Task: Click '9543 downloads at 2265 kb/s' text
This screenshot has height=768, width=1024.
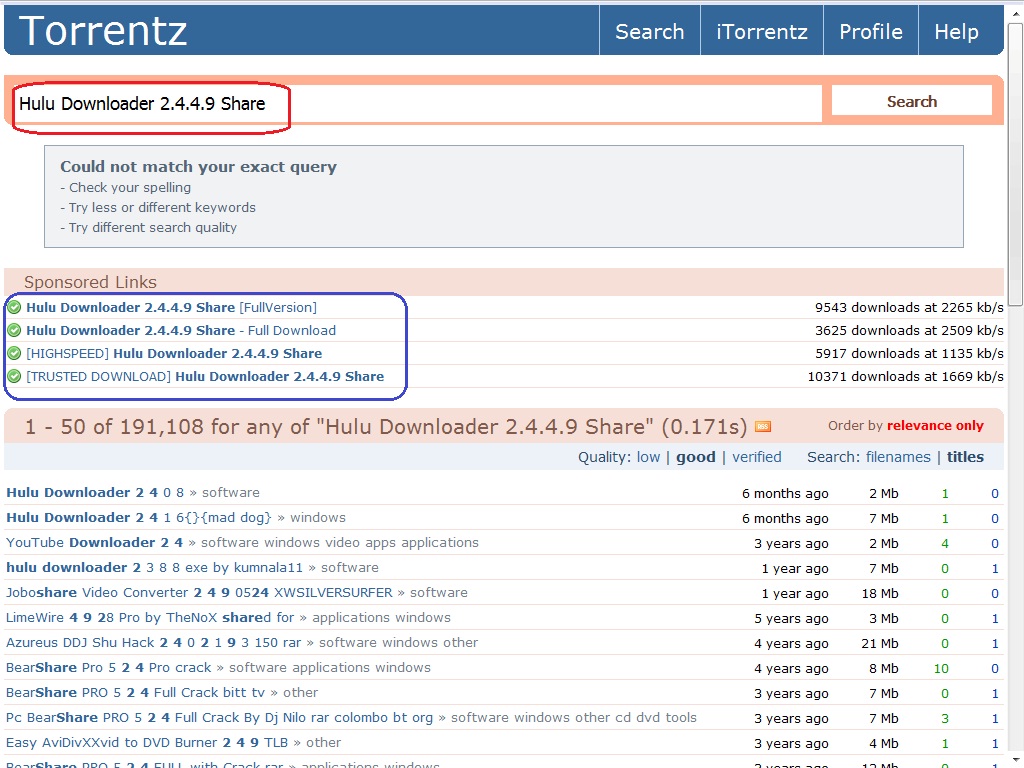Action: coord(909,307)
